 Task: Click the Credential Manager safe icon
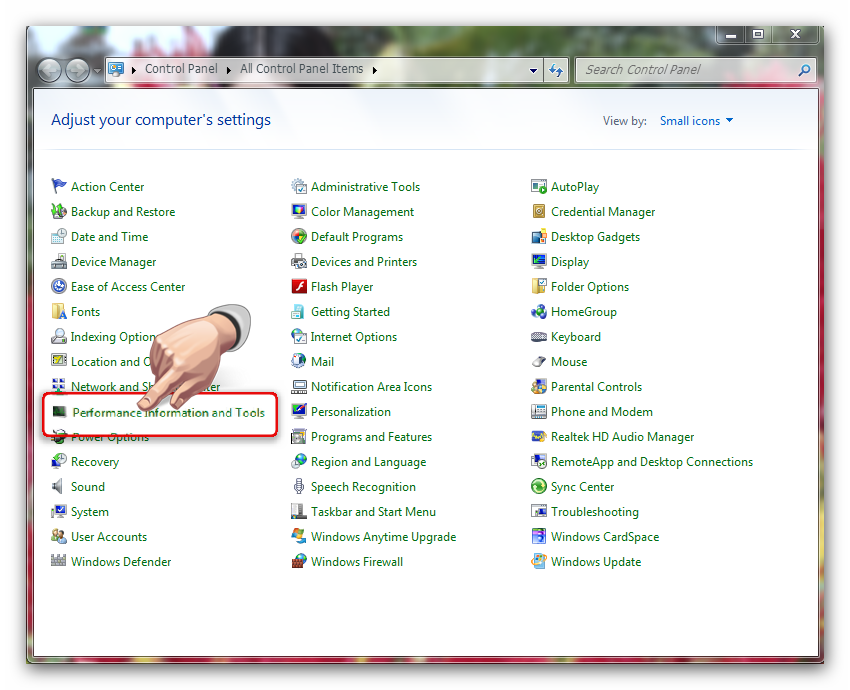tap(539, 211)
